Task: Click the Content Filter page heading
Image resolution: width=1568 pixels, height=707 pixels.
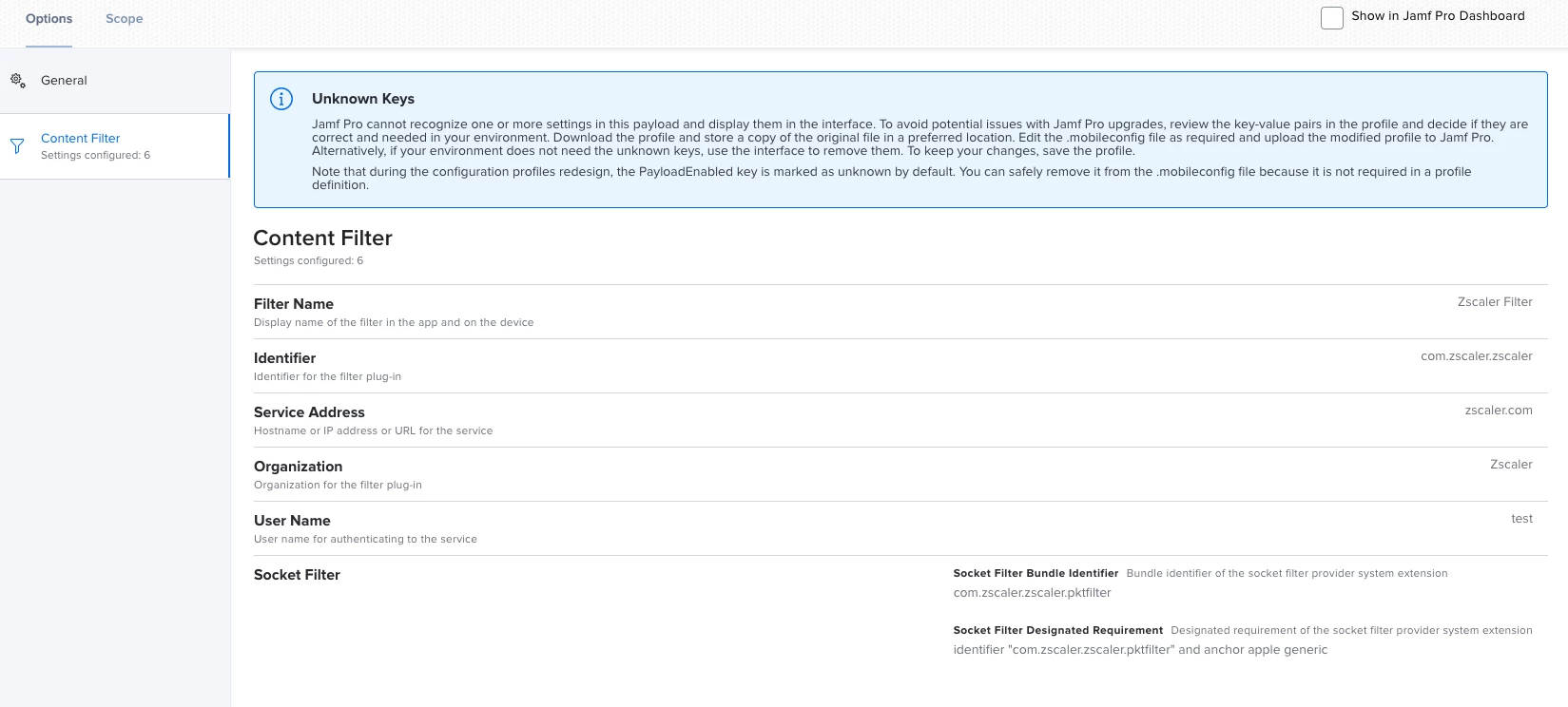Action: coord(323,238)
